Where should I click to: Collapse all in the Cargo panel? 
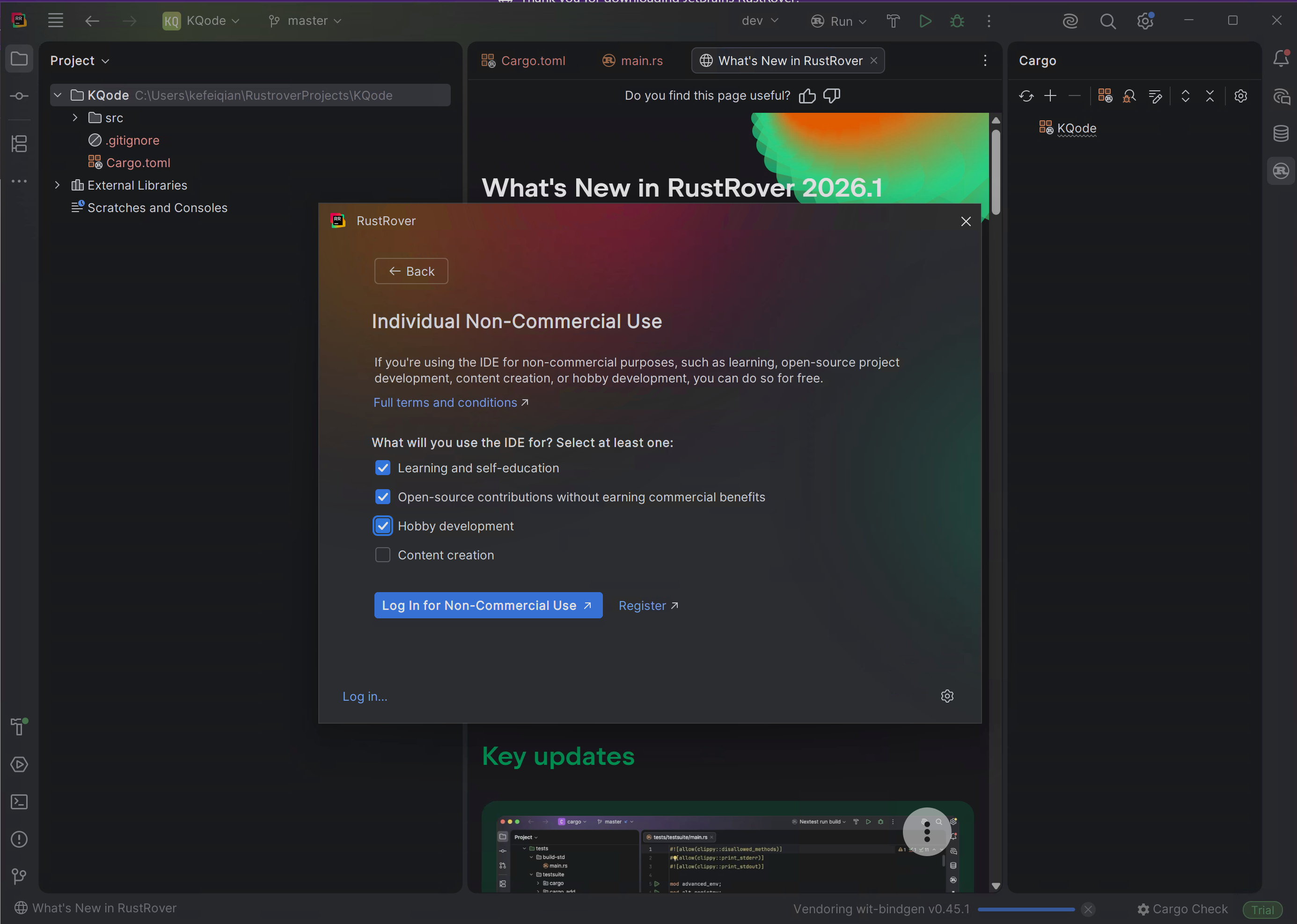(x=1210, y=96)
